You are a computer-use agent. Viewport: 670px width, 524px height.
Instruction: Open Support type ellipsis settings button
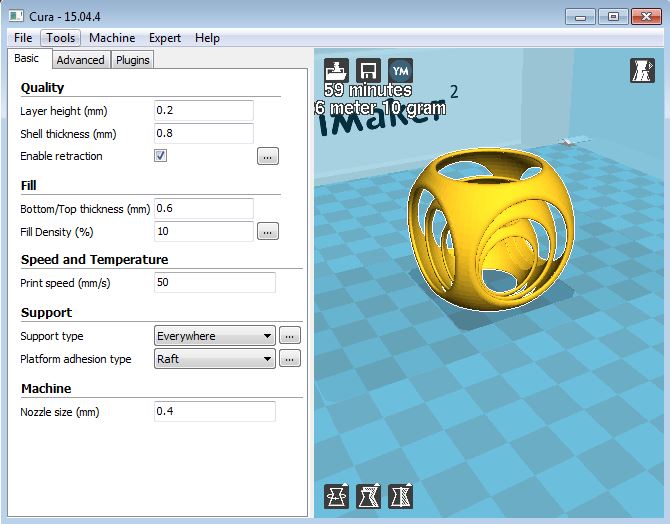[x=290, y=336]
